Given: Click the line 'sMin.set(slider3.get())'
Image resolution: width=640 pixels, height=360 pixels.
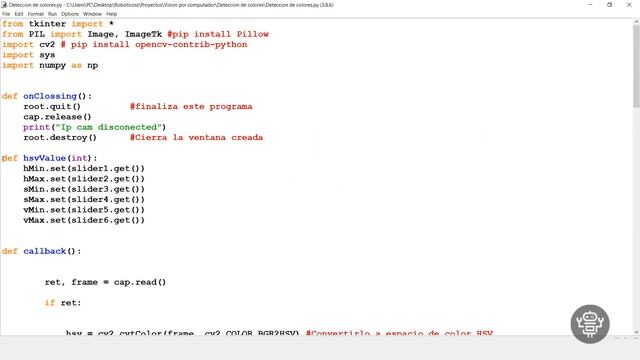Looking at the screenshot, I should point(84,189).
